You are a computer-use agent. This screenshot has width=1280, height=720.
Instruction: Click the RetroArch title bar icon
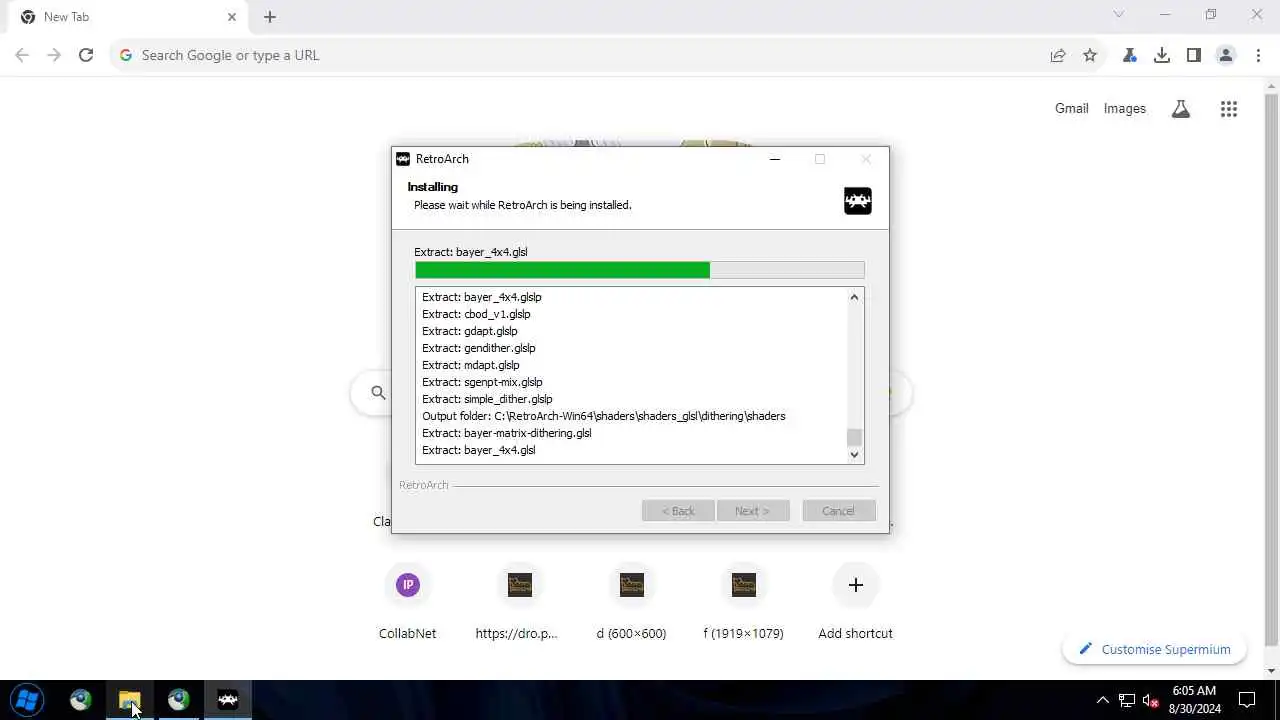click(x=403, y=159)
